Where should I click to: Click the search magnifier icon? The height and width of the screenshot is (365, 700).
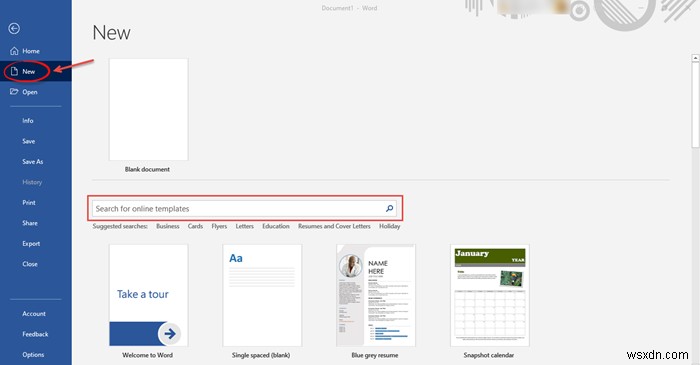click(389, 208)
